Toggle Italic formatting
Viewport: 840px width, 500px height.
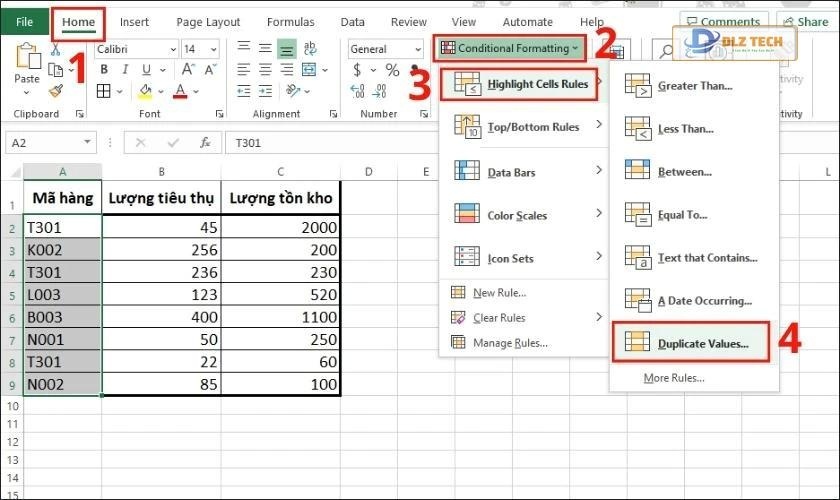tap(124, 70)
